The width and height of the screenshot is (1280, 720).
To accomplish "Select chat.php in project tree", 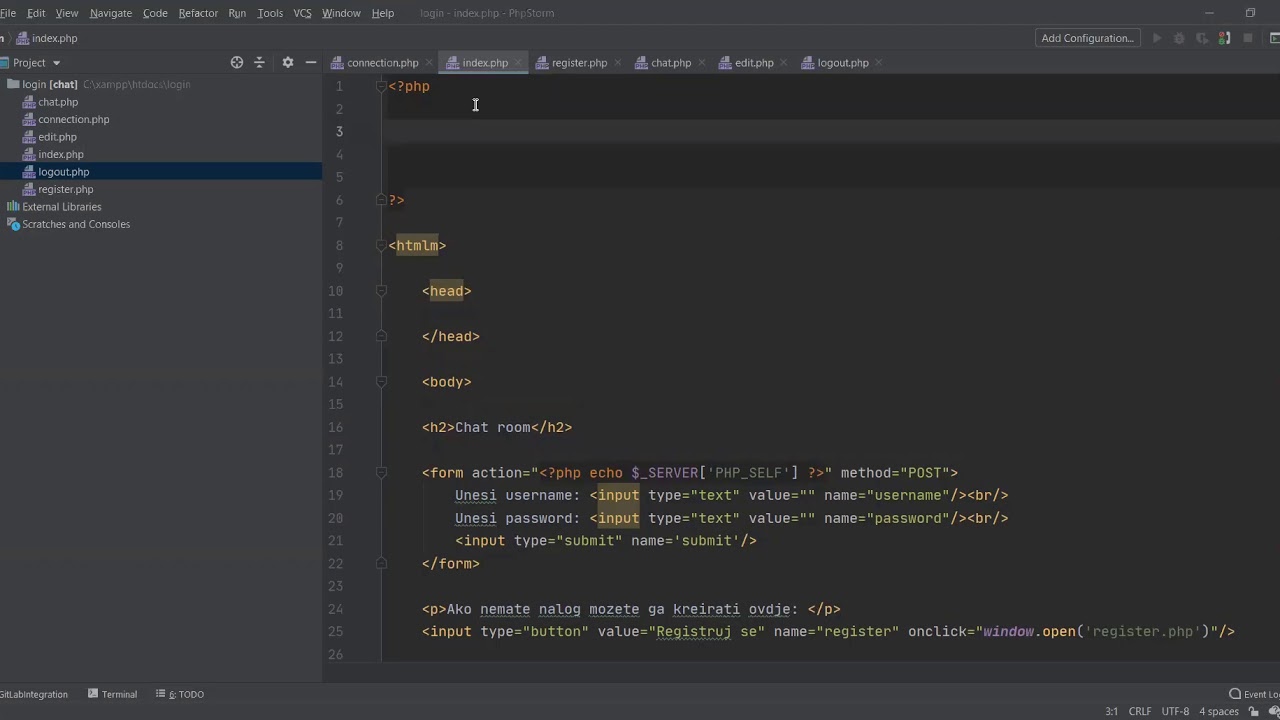I will click(58, 102).
